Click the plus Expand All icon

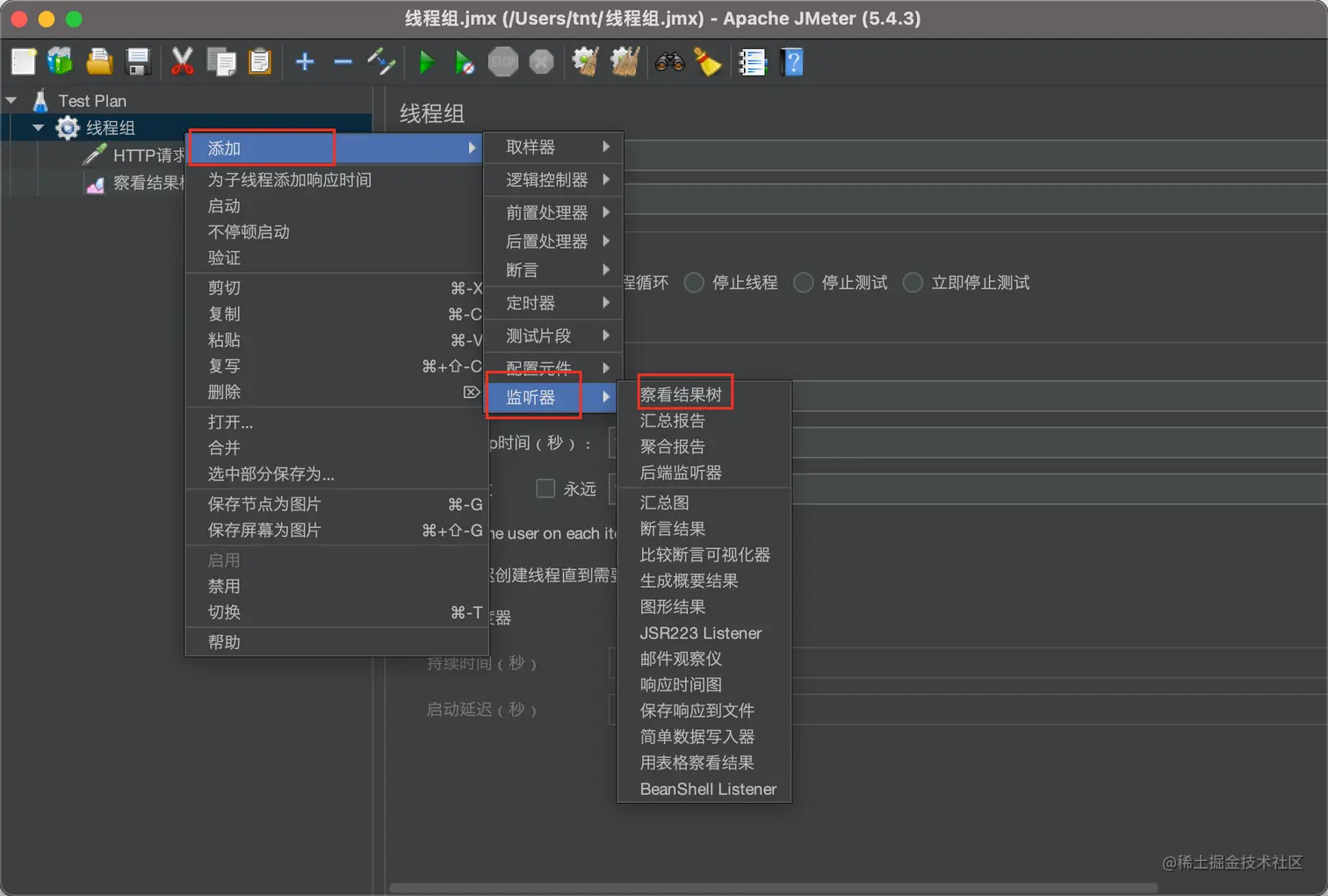click(305, 61)
